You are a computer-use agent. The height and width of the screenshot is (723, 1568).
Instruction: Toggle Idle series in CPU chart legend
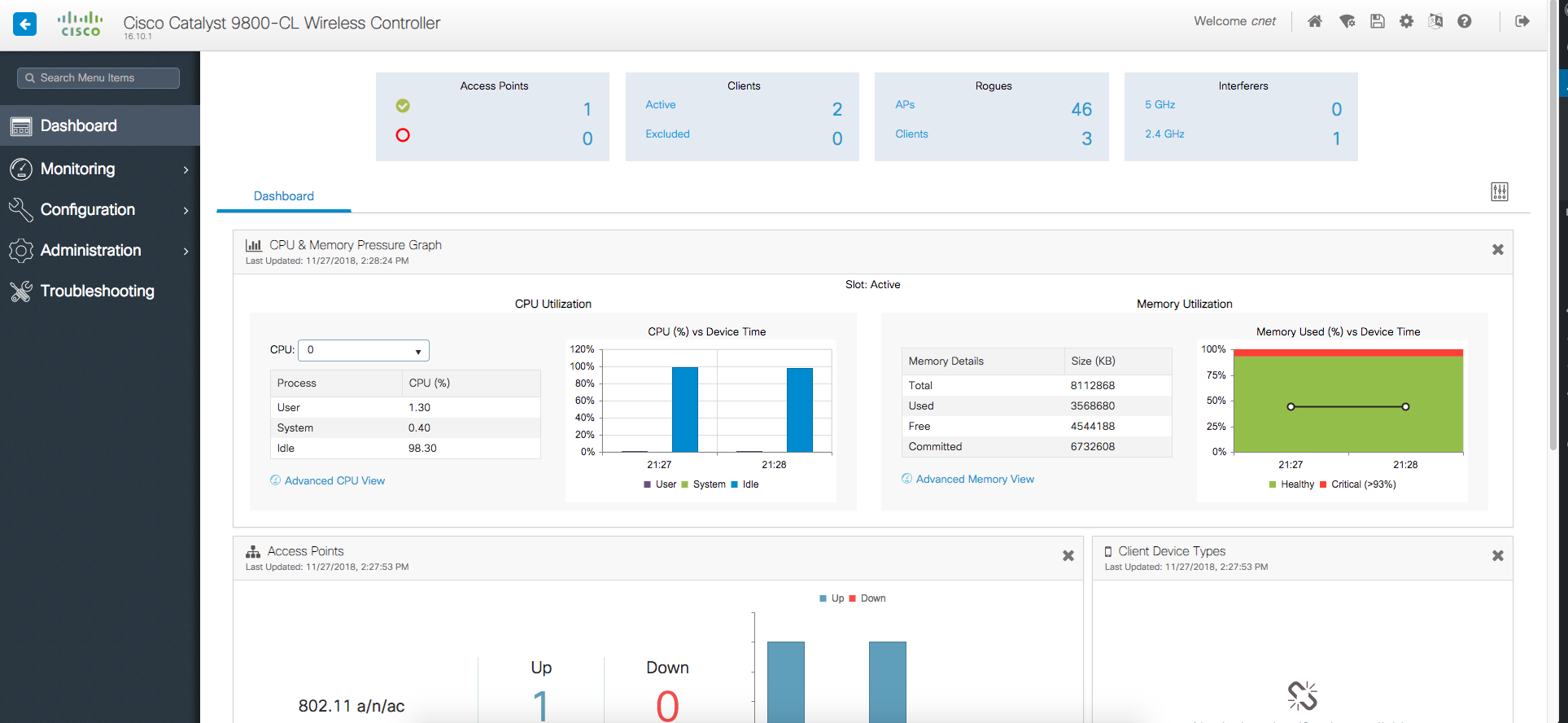pos(745,484)
